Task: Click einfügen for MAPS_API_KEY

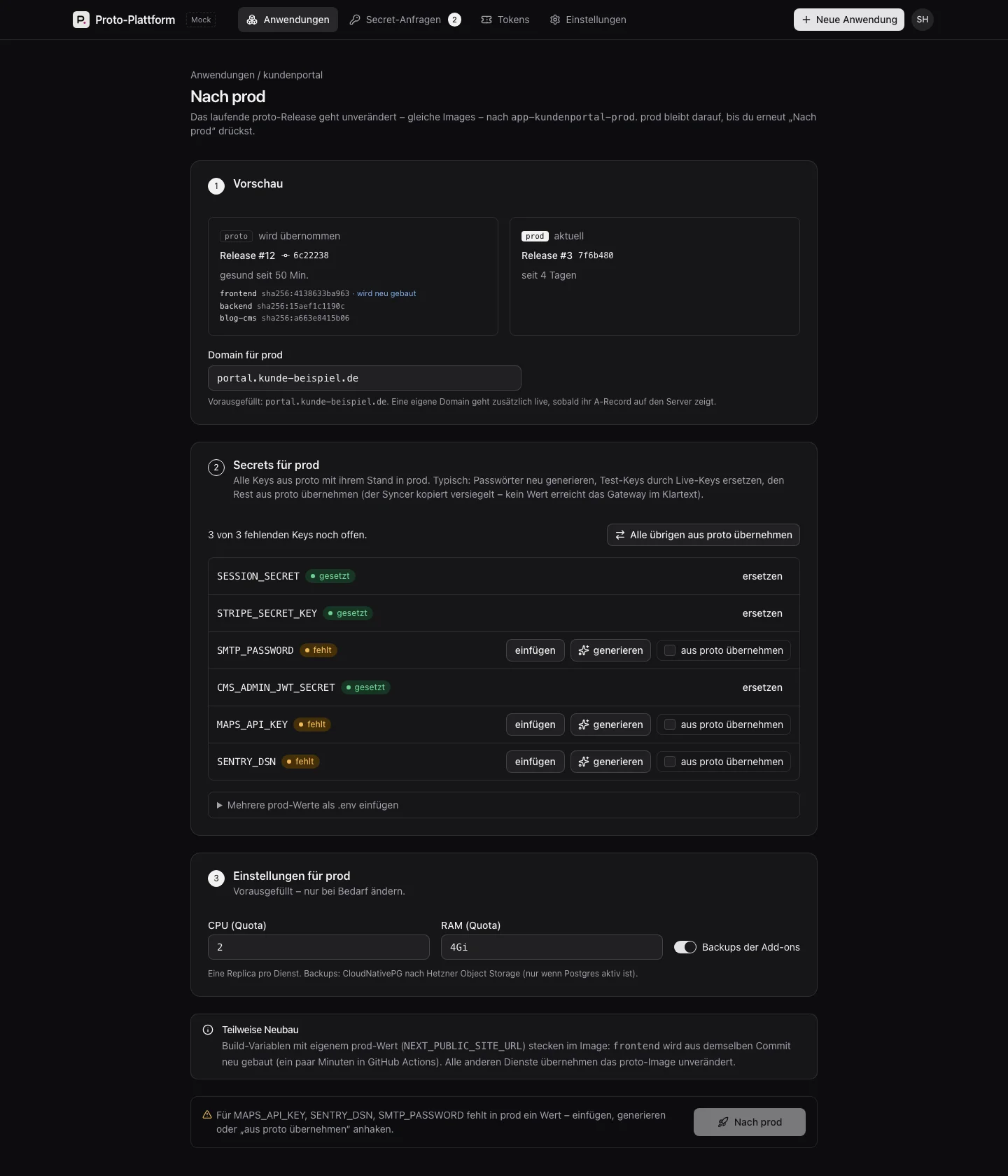Action: [535, 724]
